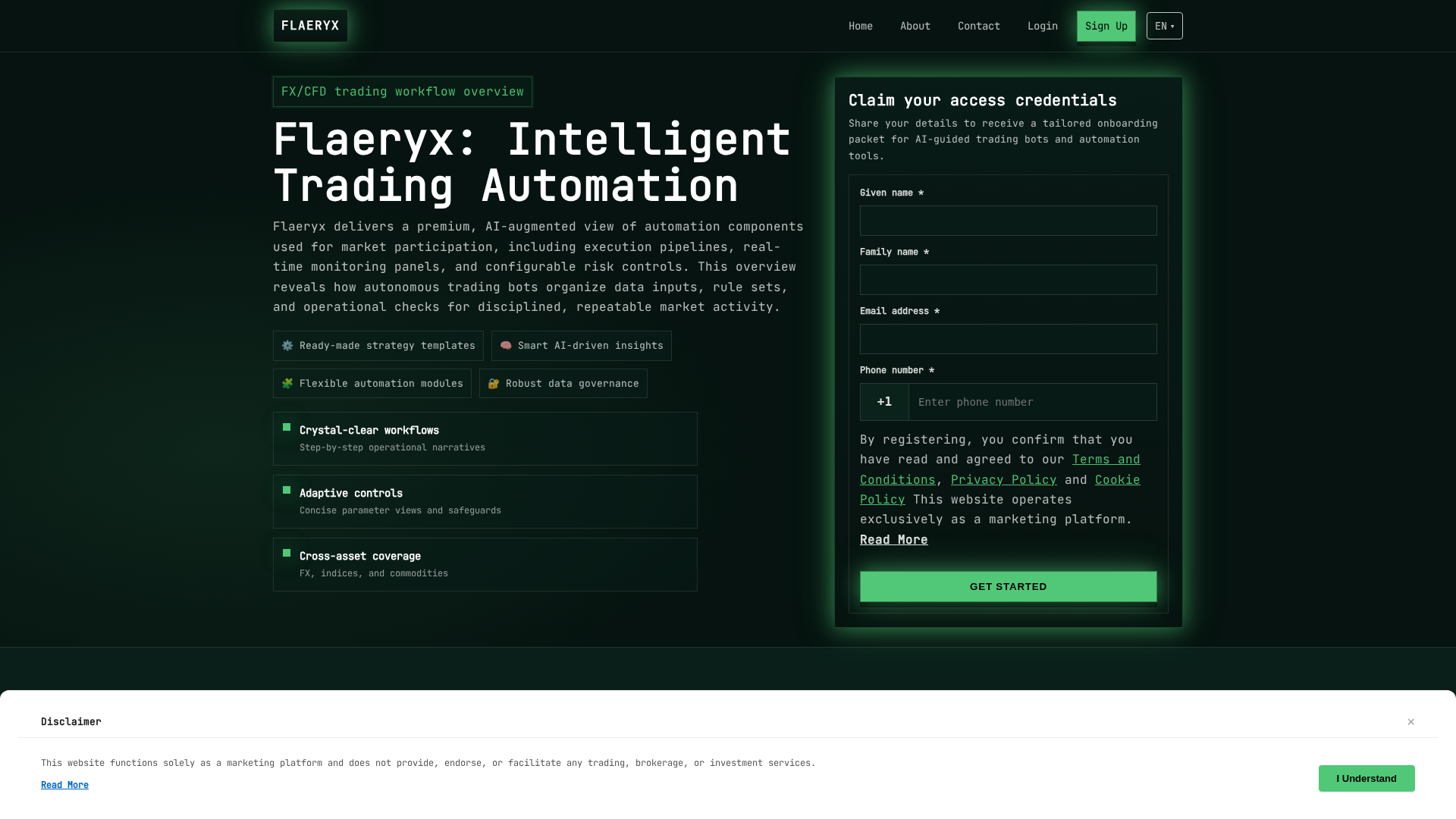Select the Adaptive controls heading

coord(351,493)
